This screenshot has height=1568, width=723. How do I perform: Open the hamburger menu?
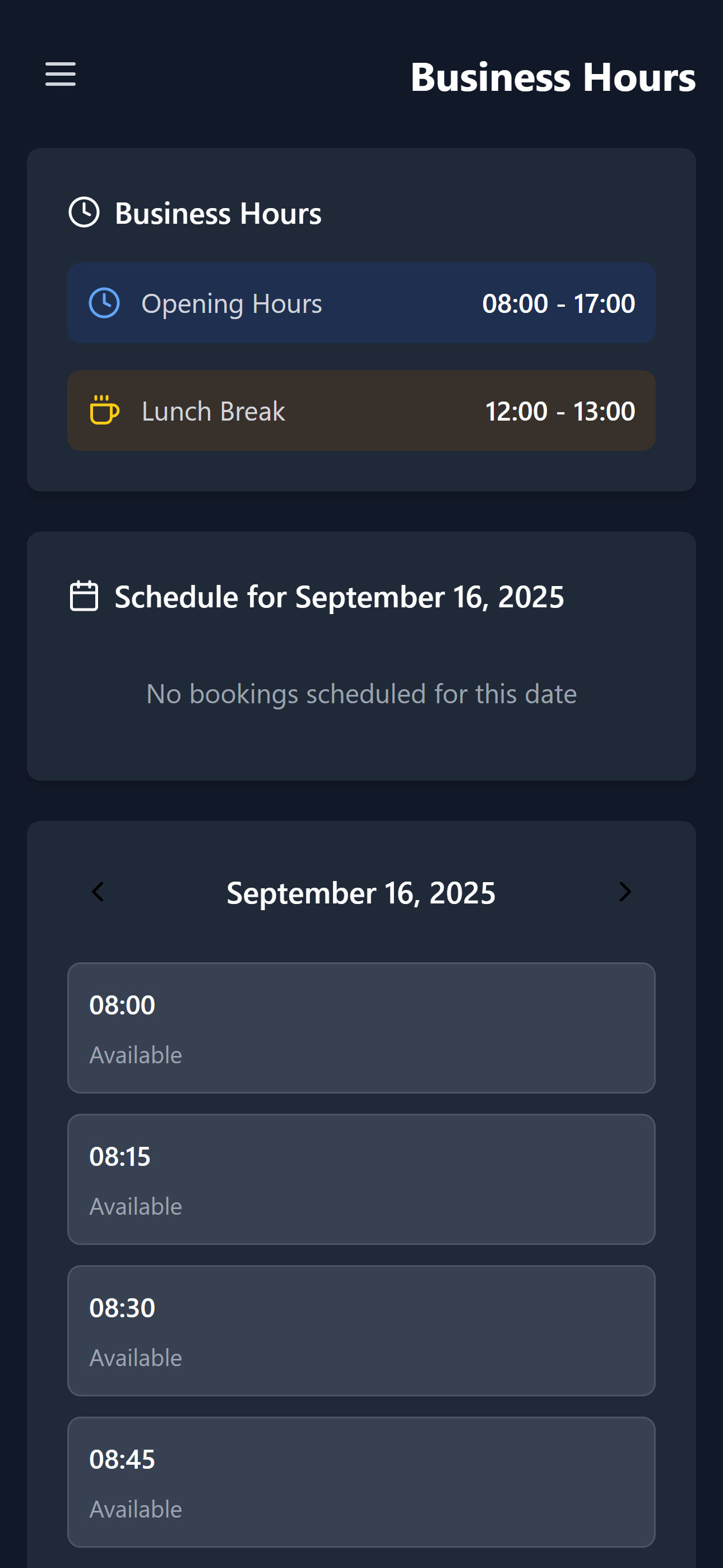[61, 74]
